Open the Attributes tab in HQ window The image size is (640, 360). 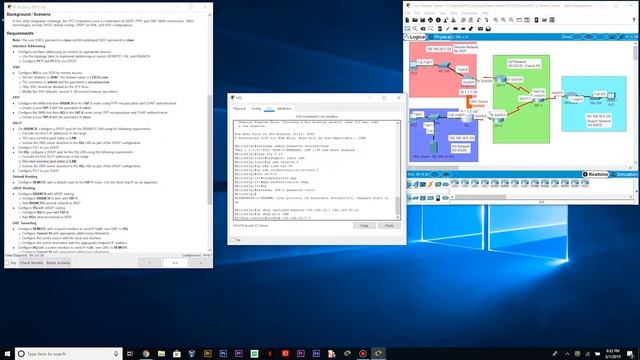click(284, 109)
